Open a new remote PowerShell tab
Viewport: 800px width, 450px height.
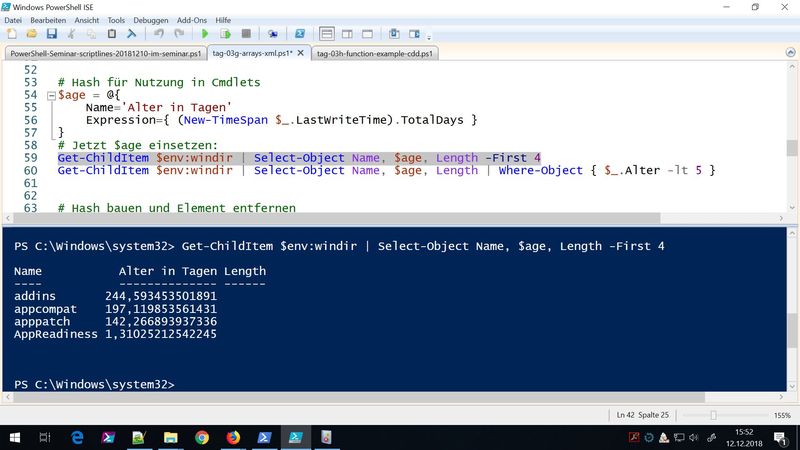click(272, 33)
